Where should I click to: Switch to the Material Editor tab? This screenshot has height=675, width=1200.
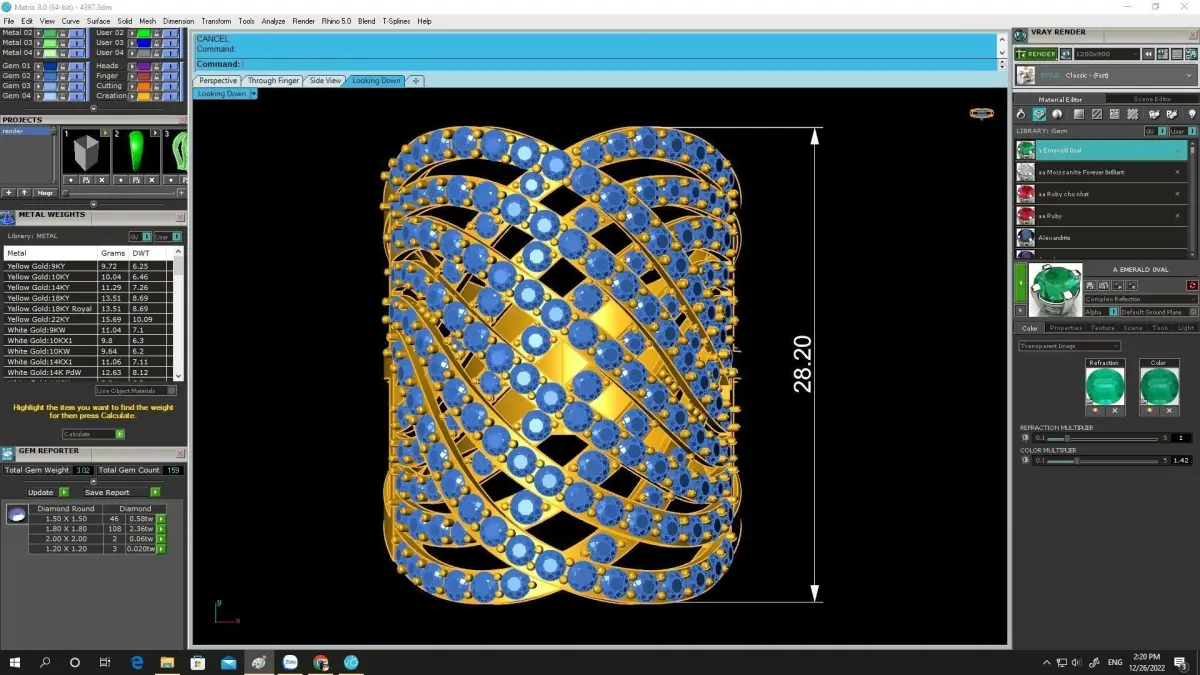[x=1060, y=99]
